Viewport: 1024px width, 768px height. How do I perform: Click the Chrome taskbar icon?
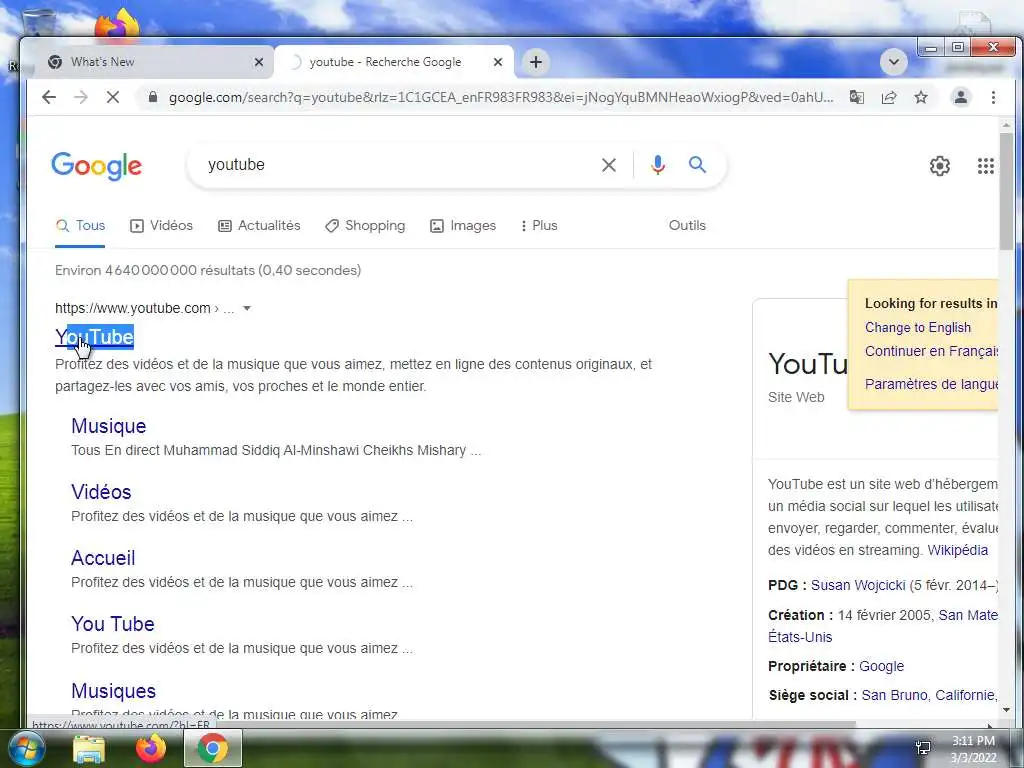[x=213, y=748]
